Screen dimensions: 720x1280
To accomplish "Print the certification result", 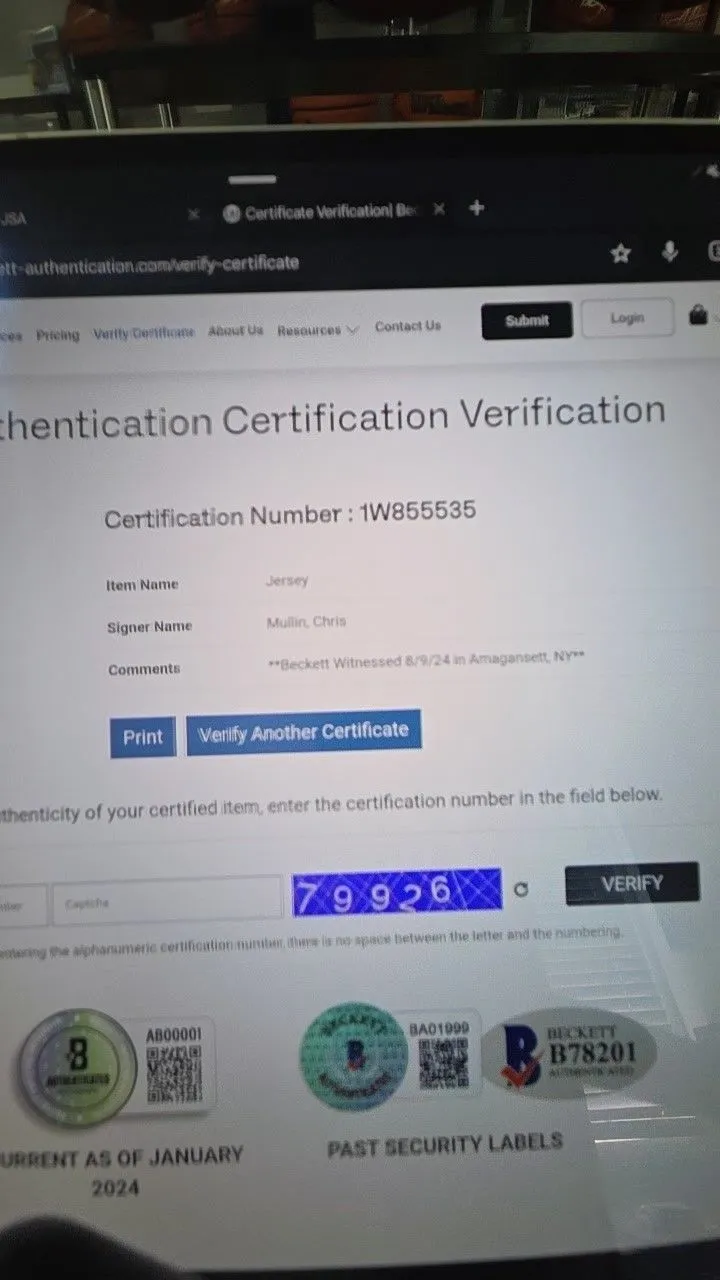I will [143, 737].
